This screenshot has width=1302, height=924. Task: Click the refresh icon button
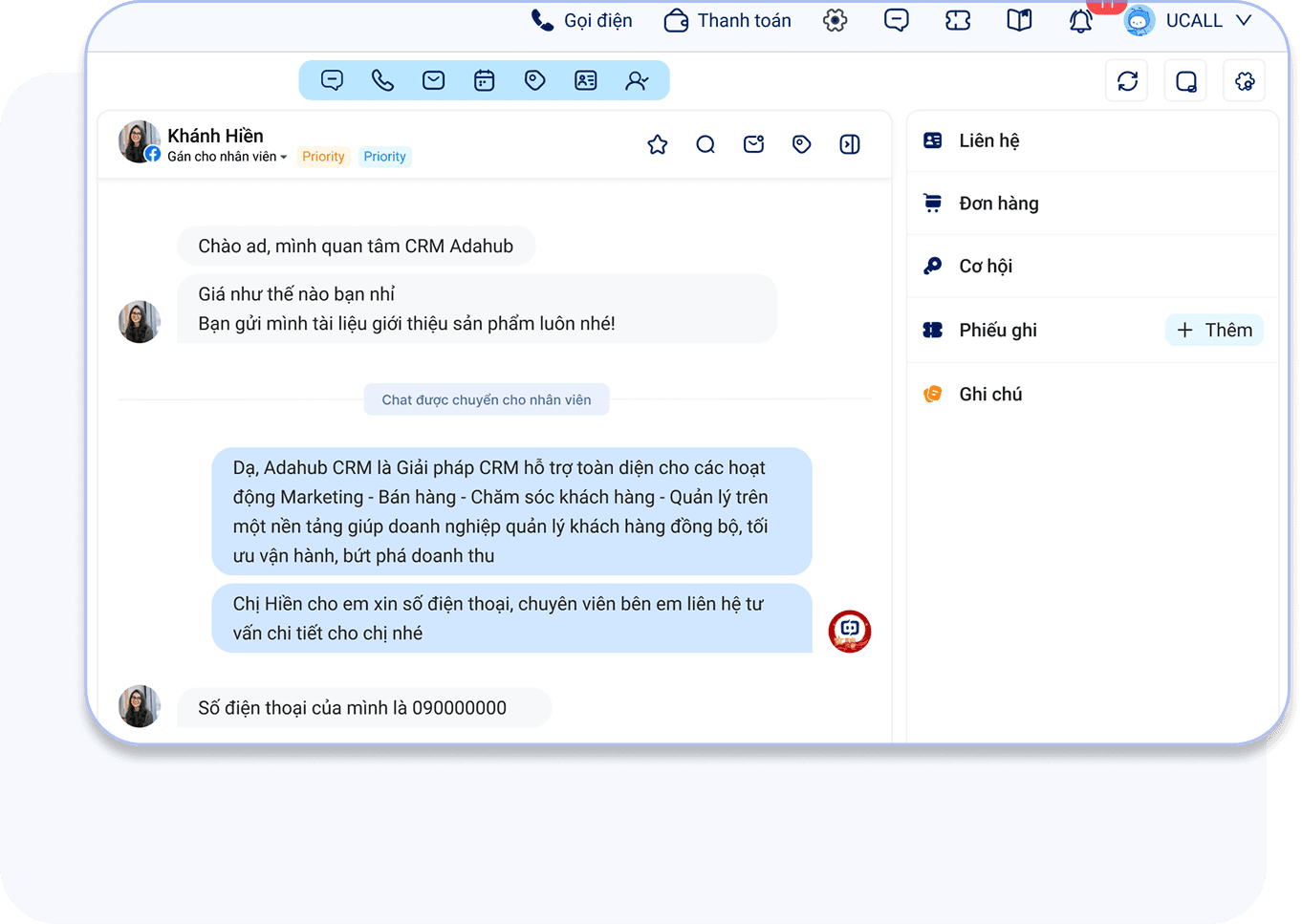(x=1127, y=81)
